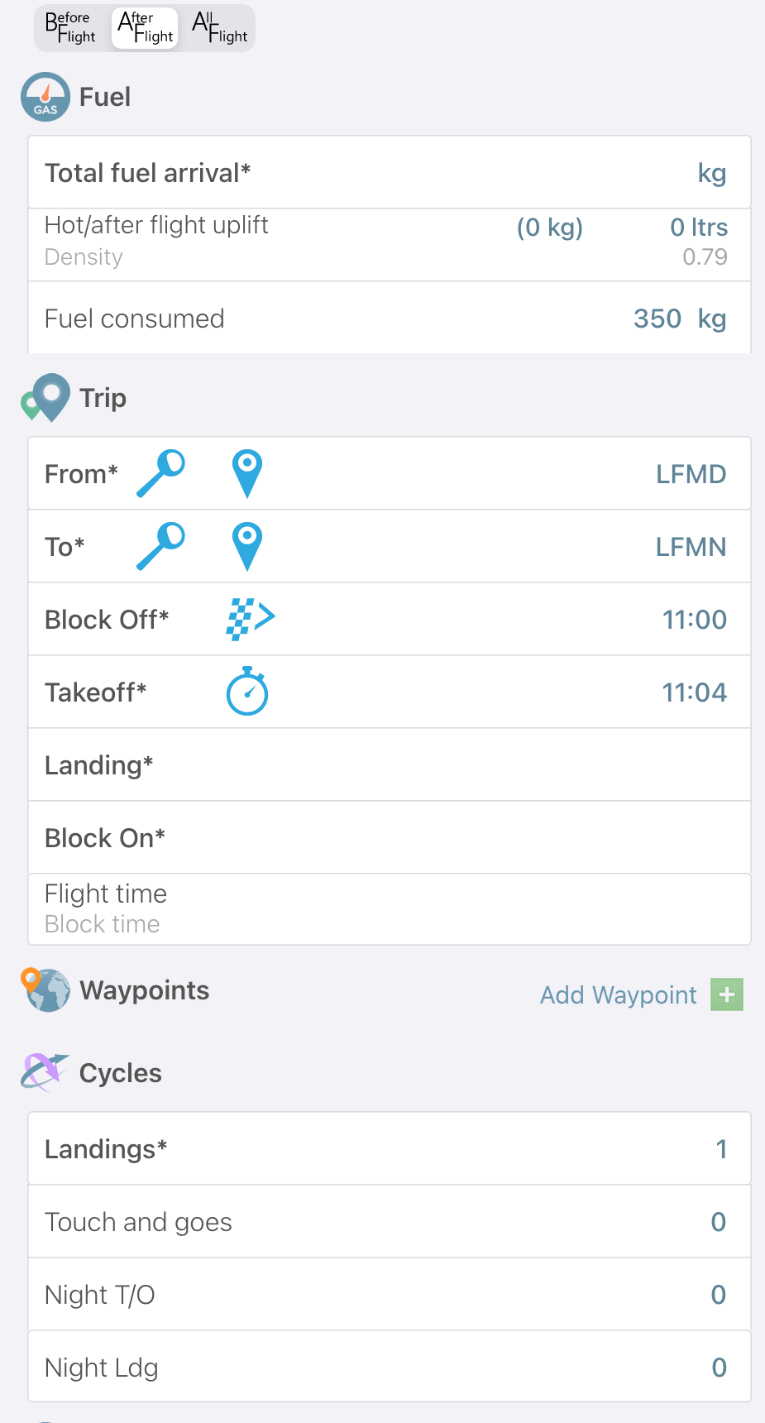Tap the search magnifier in the From row
Image resolution: width=765 pixels, height=1423 pixels.
pos(161,474)
